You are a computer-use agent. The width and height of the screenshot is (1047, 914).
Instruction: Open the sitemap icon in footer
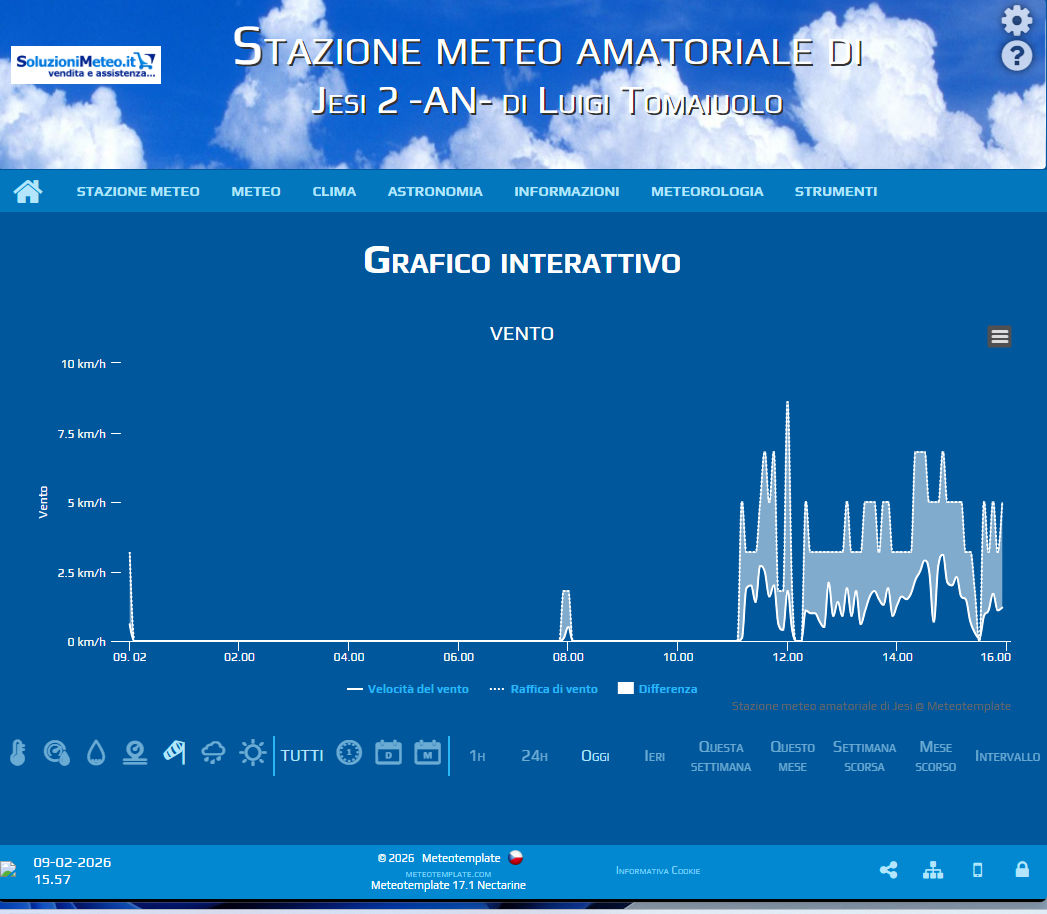tap(933, 870)
